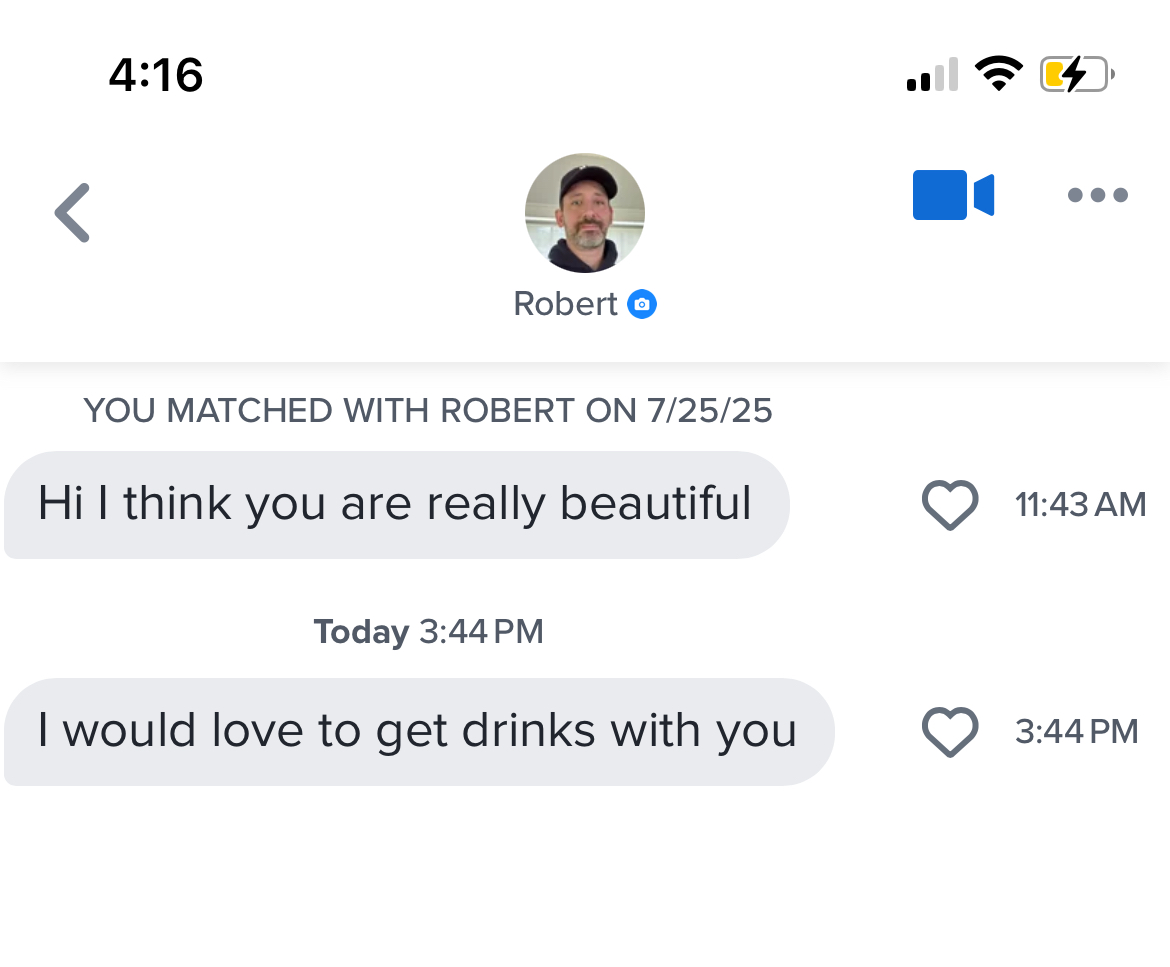The image size is (1170, 967).
Task: Tap the "Today 3:44 PM" date separator
Action: tap(428, 632)
